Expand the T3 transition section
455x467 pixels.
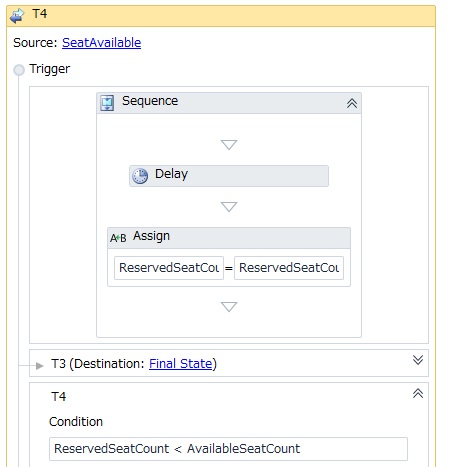pos(418,360)
